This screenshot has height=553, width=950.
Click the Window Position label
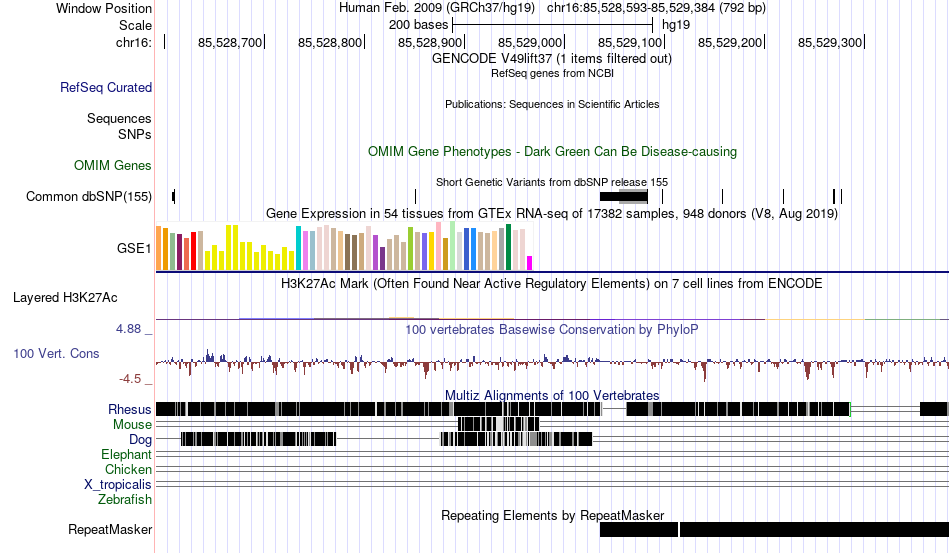[x=104, y=8]
